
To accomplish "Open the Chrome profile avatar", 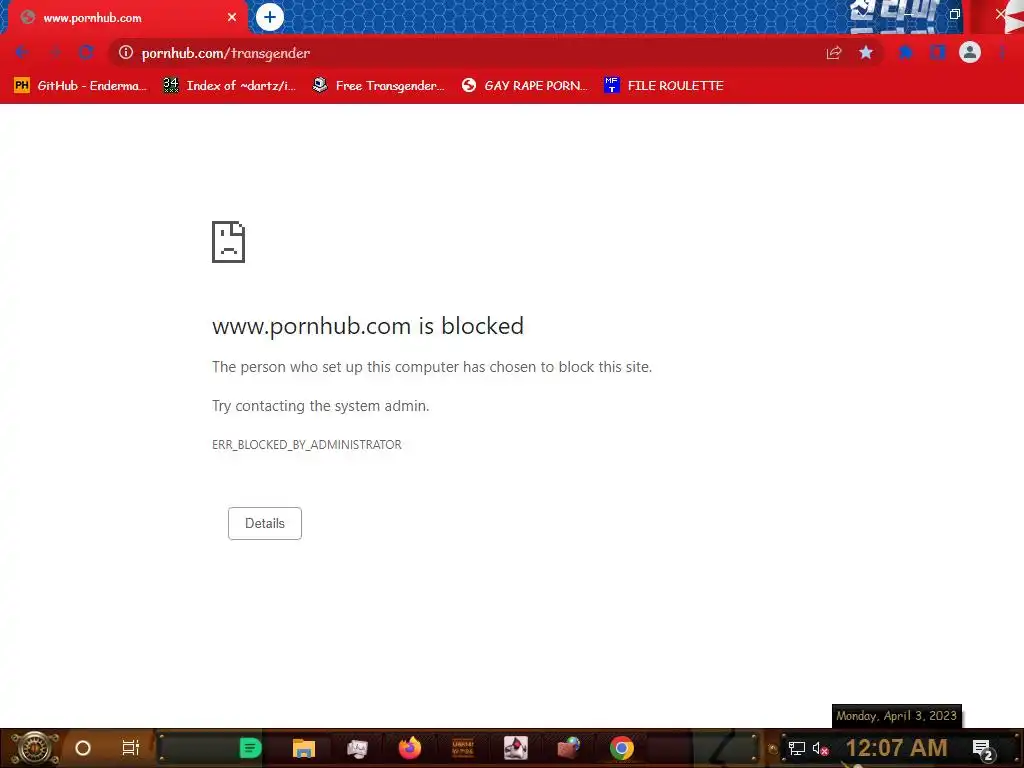I will click(970, 52).
